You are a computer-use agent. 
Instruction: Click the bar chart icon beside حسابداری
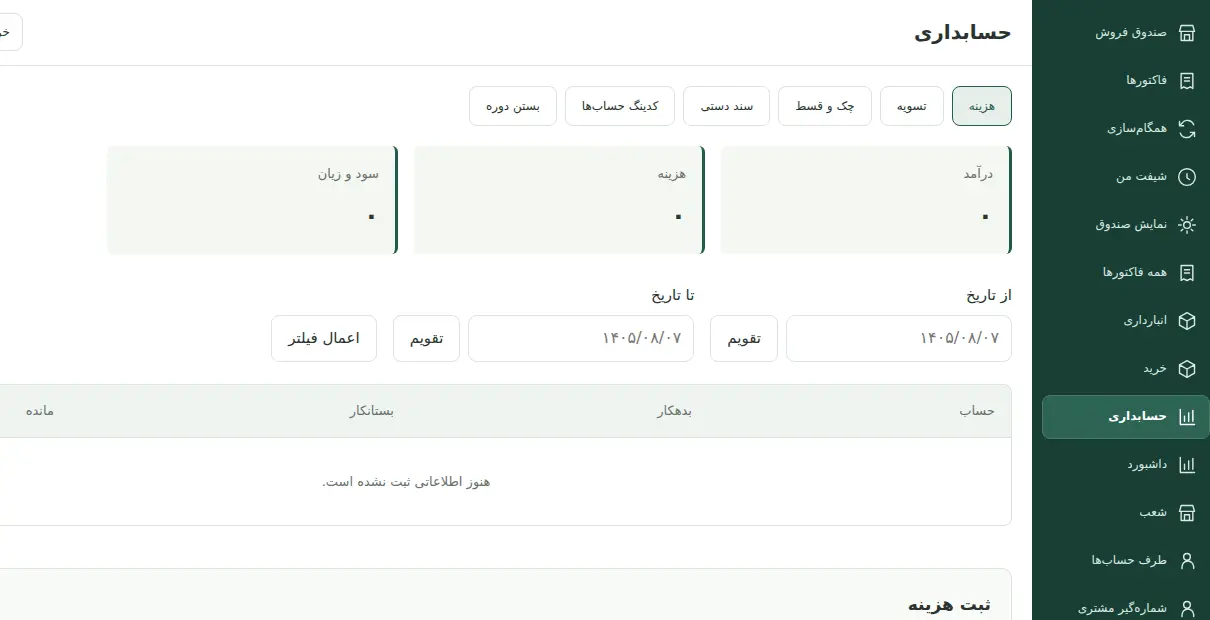tap(1187, 417)
